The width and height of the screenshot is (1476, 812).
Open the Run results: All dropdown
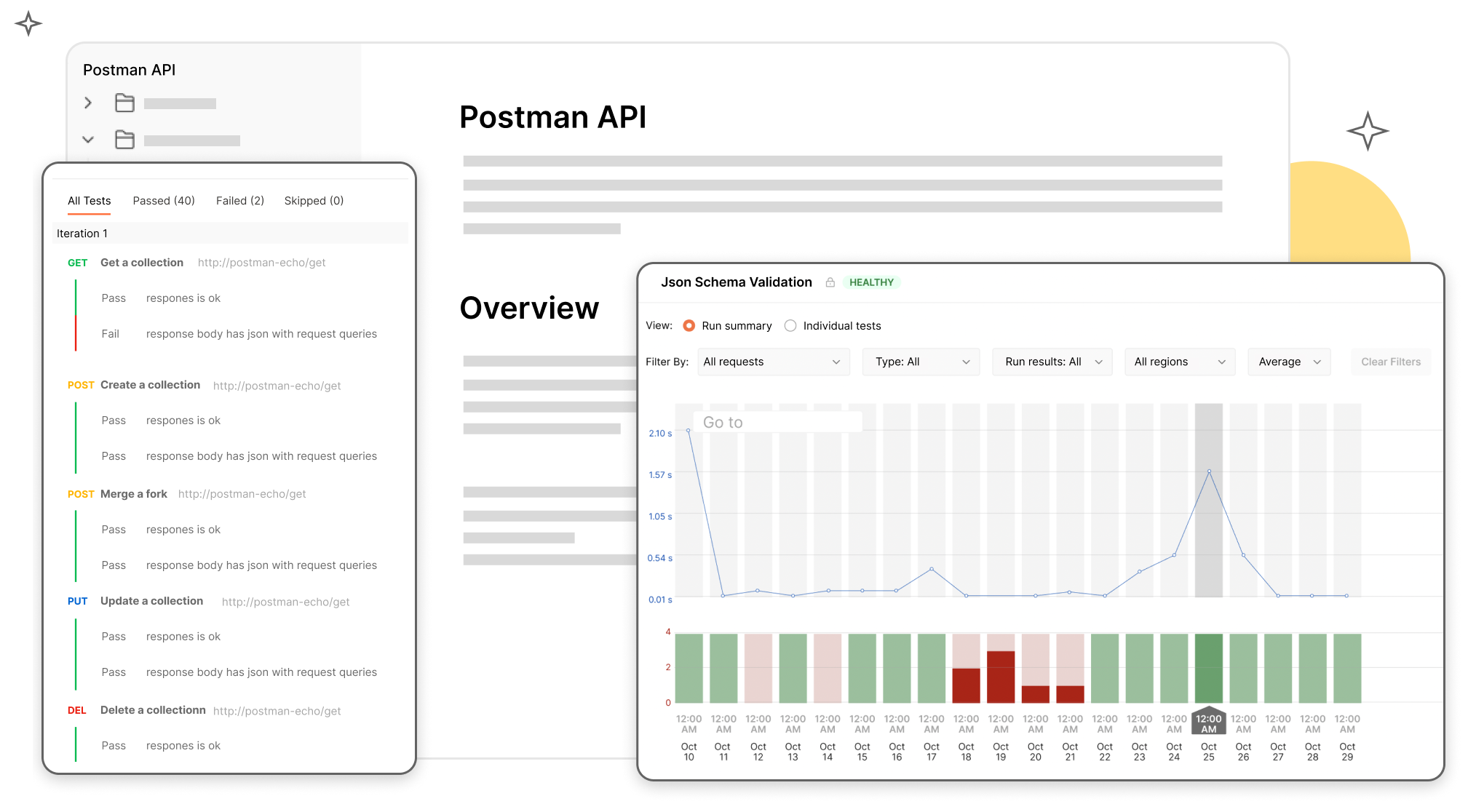pos(1052,362)
